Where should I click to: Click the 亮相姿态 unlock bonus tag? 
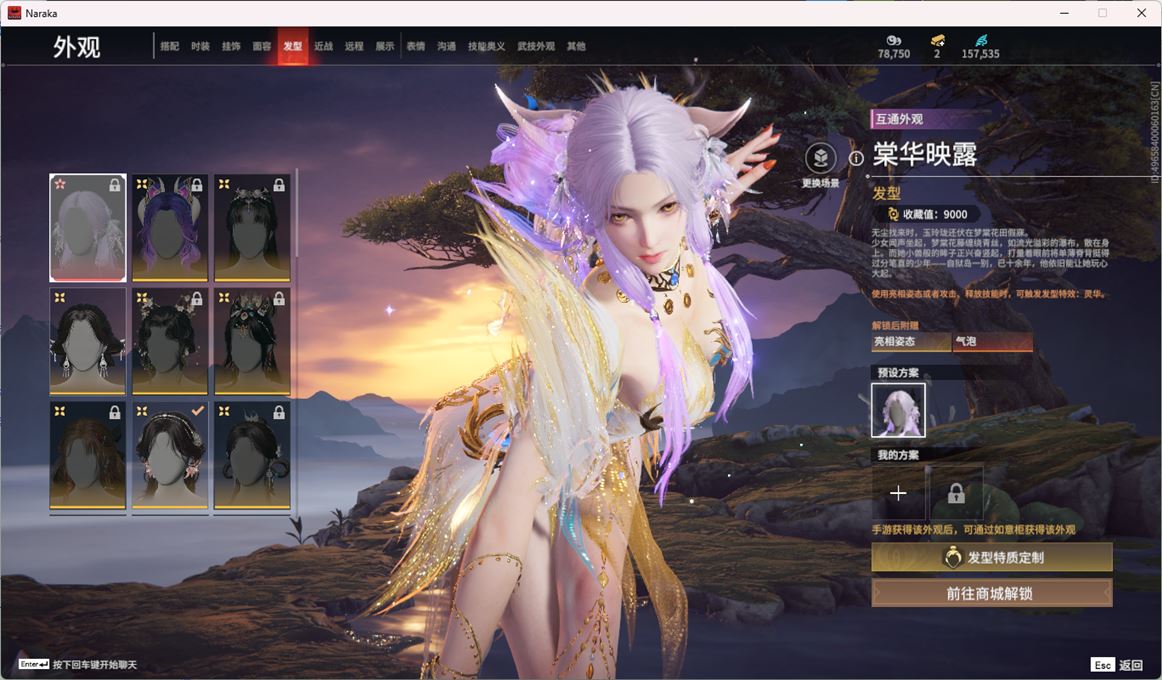[911, 341]
